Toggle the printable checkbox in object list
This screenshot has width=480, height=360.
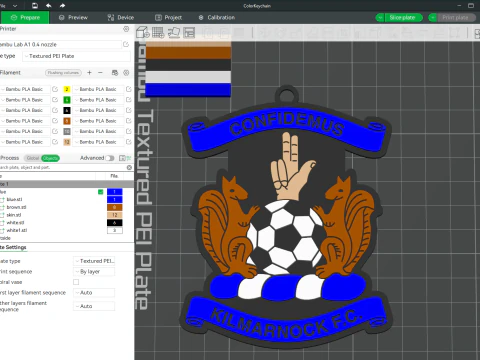(x=100, y=192)
